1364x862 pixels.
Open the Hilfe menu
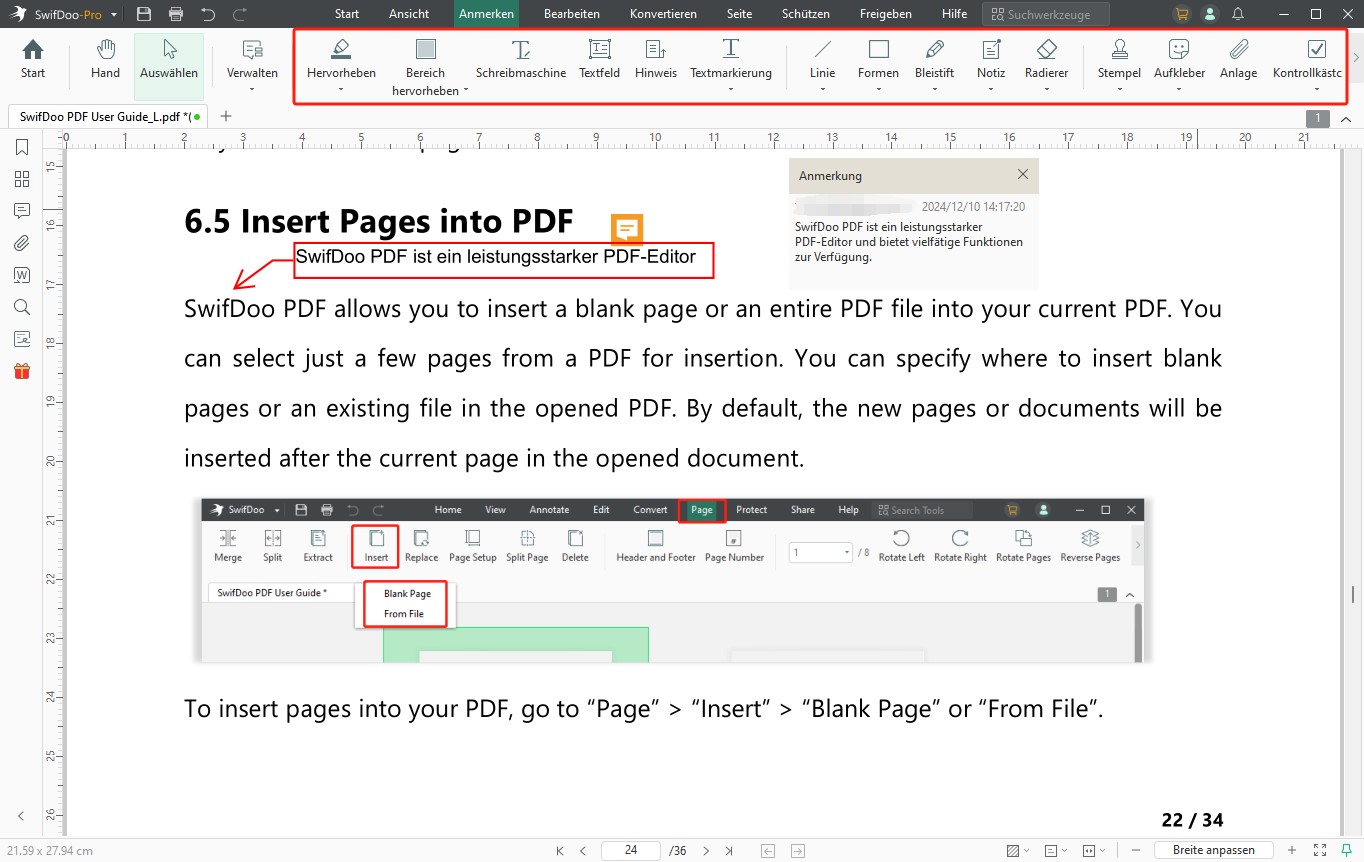[x=954, y=14]
